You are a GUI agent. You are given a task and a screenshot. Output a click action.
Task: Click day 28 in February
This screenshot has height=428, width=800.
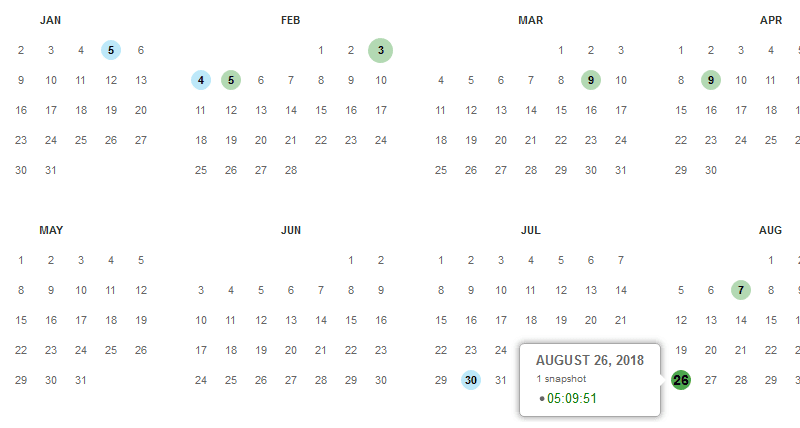[x=291, y=170]
